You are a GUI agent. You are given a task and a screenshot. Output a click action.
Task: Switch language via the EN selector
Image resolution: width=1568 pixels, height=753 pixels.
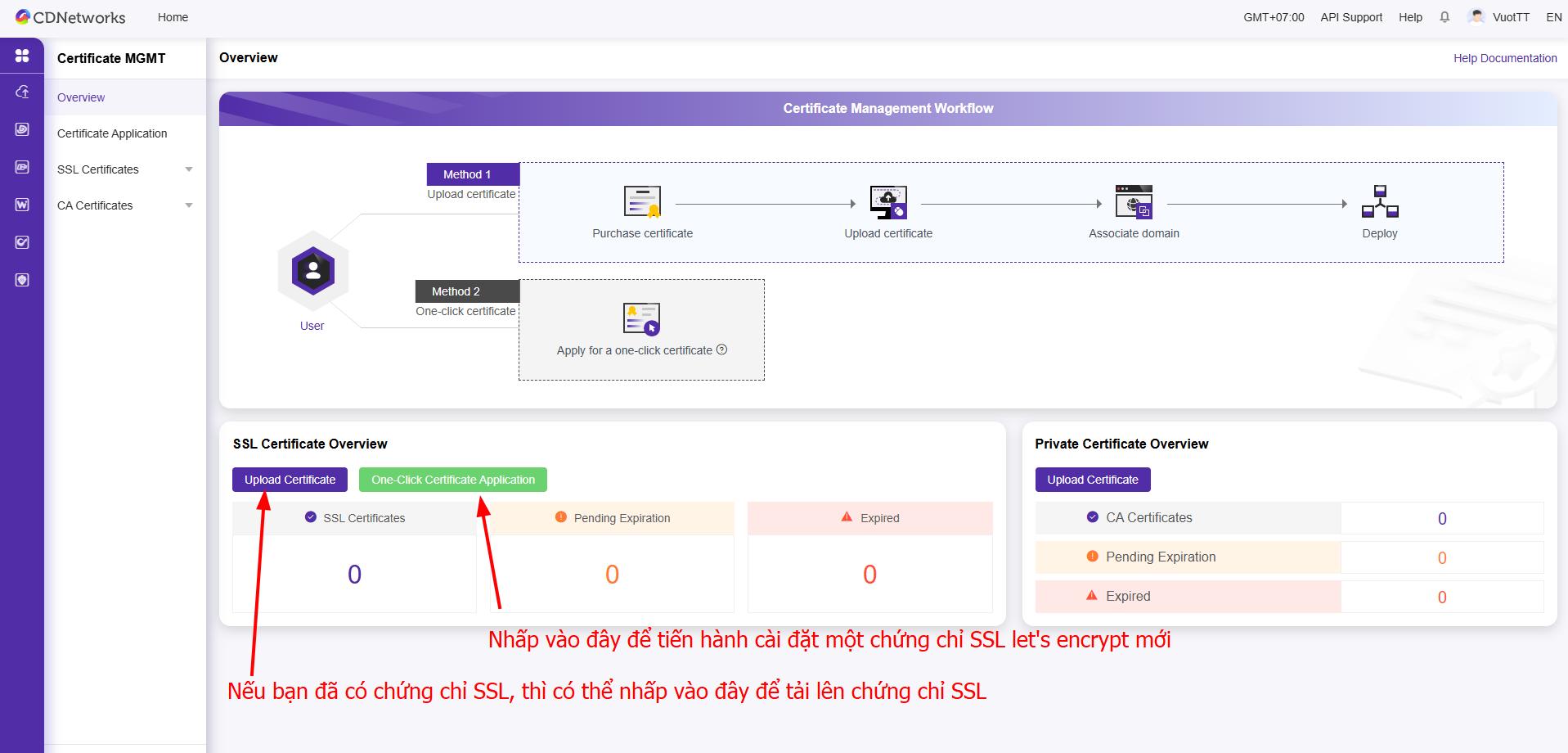point(1554,17)
